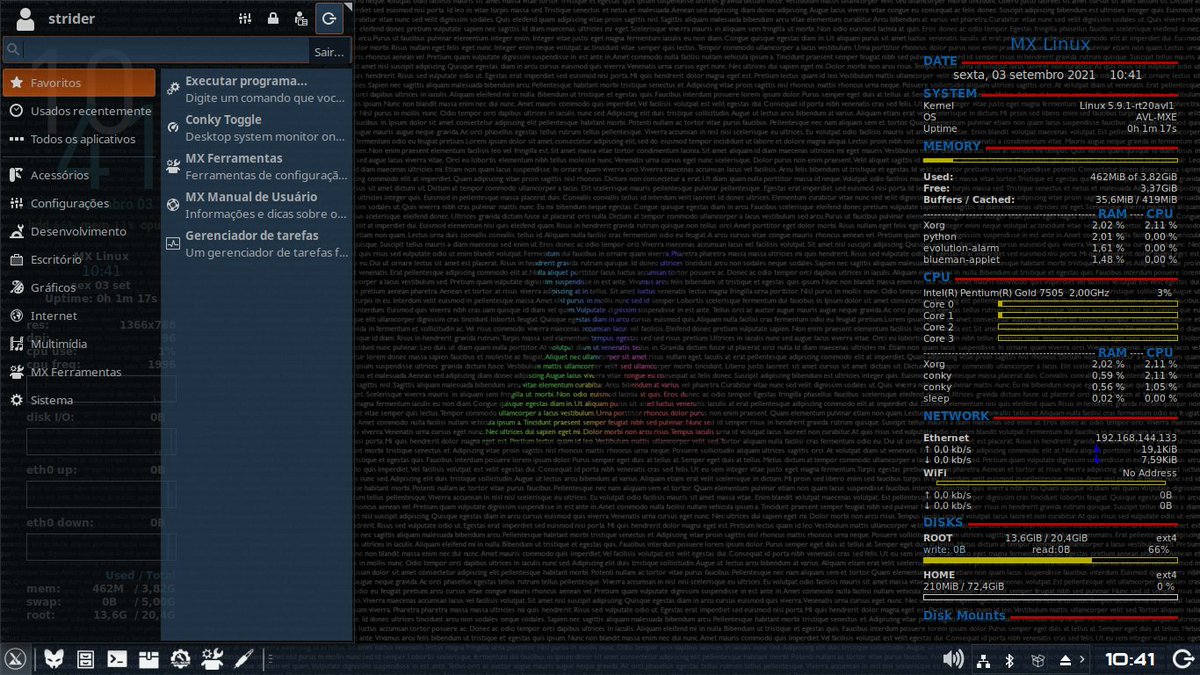Screen dimensions: 1200x675
Task: Launch the terminal icon in the panel
Action: 117,659
